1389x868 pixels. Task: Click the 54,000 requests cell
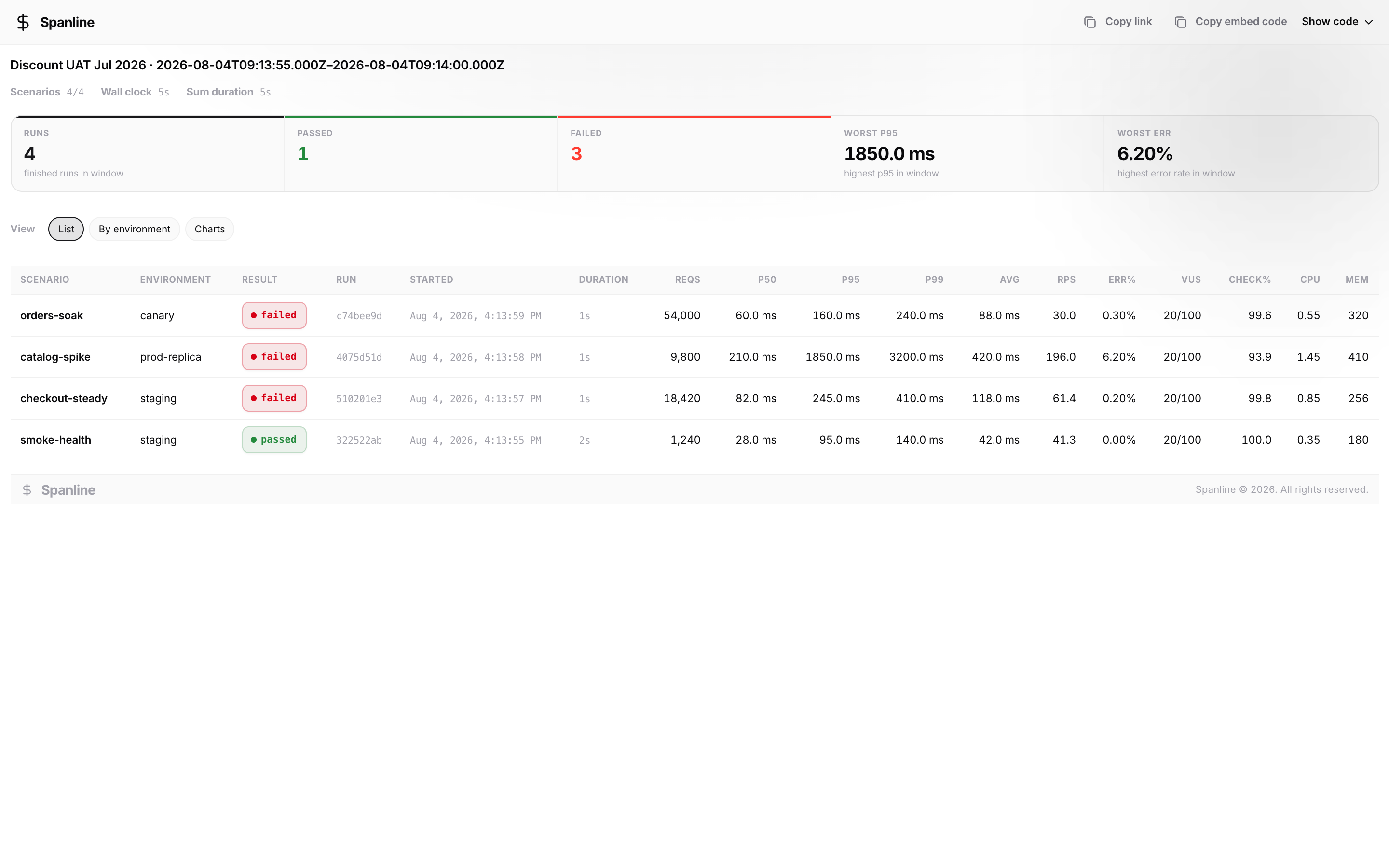(x=682, y=316)
